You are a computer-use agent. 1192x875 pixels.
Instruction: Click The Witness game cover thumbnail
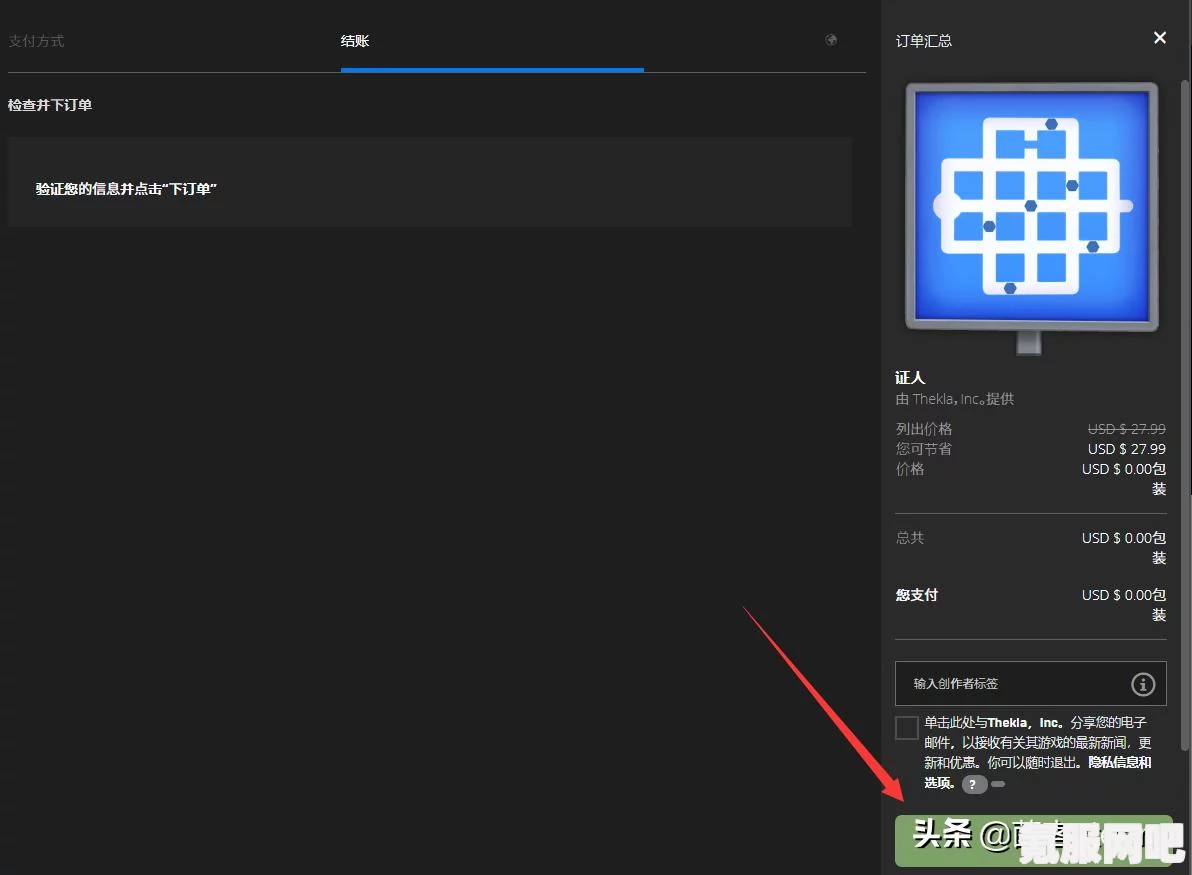tap(1031, 217)
